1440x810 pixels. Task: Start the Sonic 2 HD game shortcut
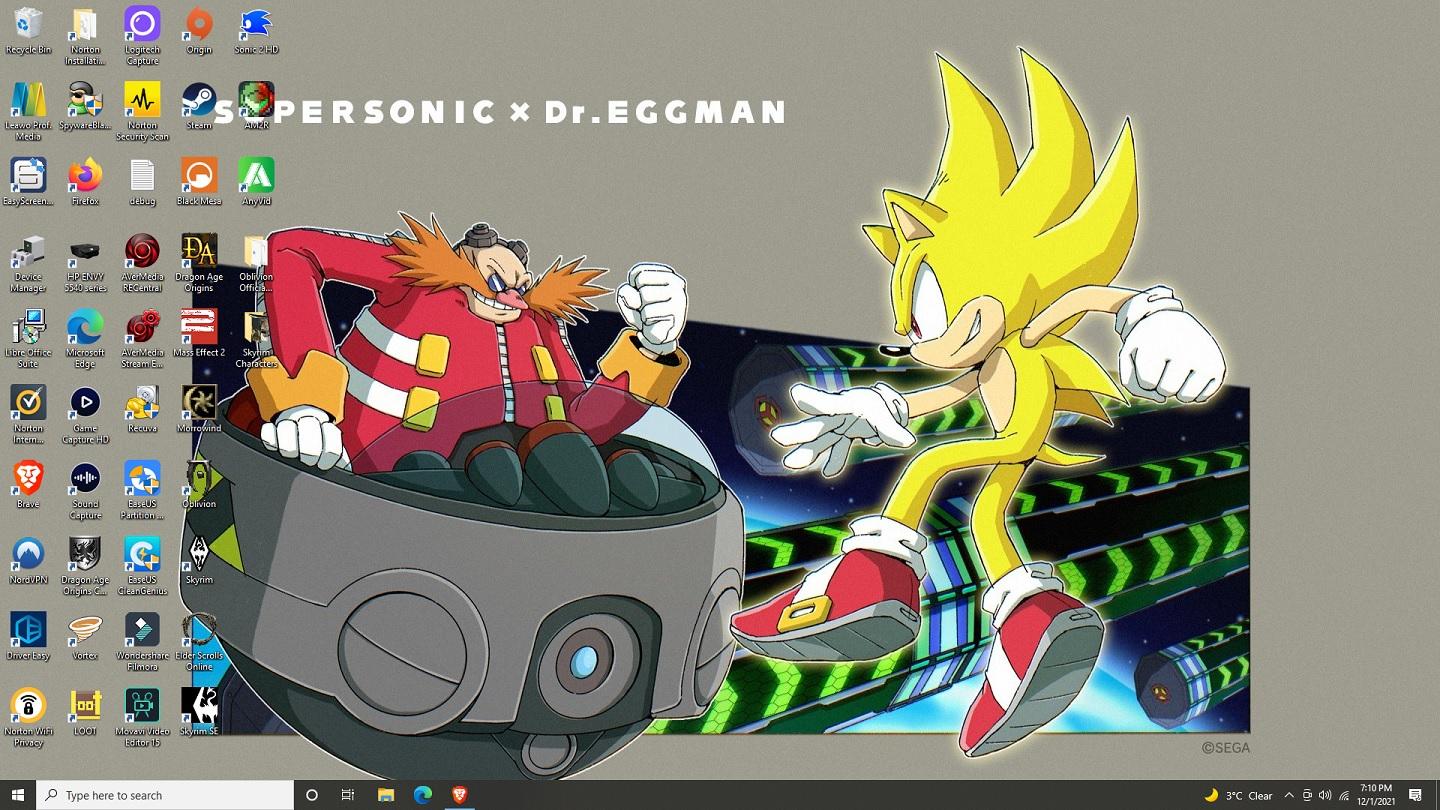pos(256,30)
